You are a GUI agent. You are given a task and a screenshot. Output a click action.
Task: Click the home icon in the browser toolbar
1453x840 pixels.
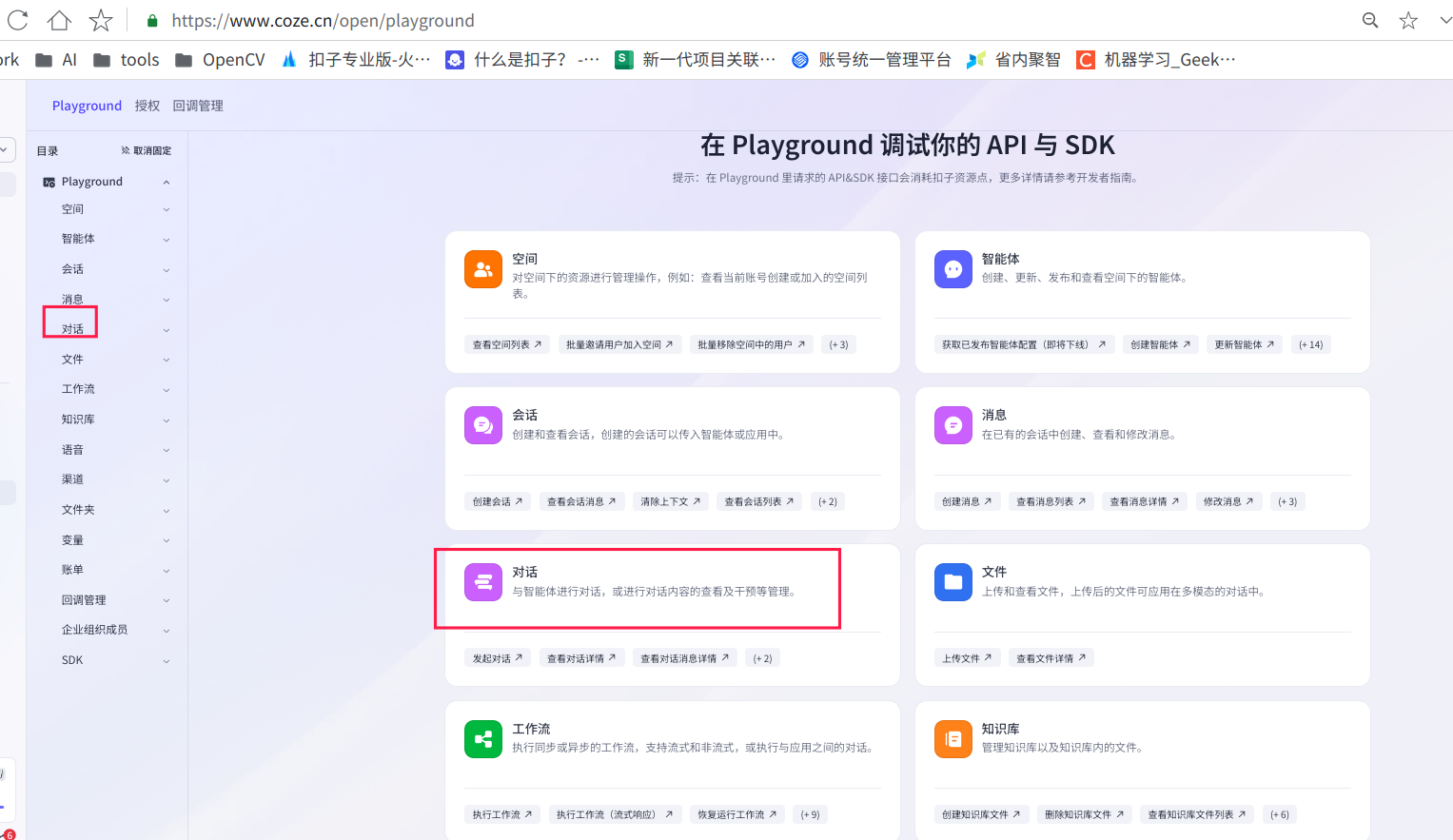(x=59, y=20)
